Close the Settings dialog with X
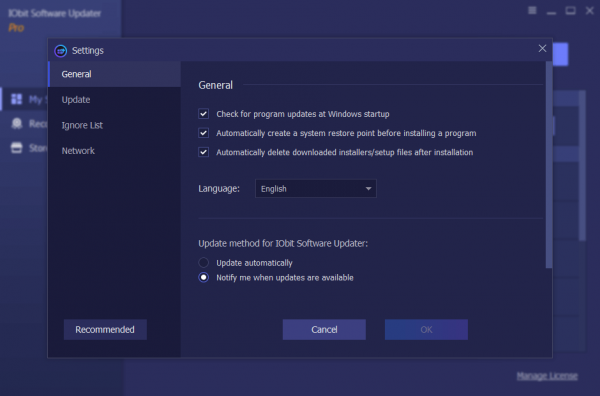600x396 pixels. [542, 49]
